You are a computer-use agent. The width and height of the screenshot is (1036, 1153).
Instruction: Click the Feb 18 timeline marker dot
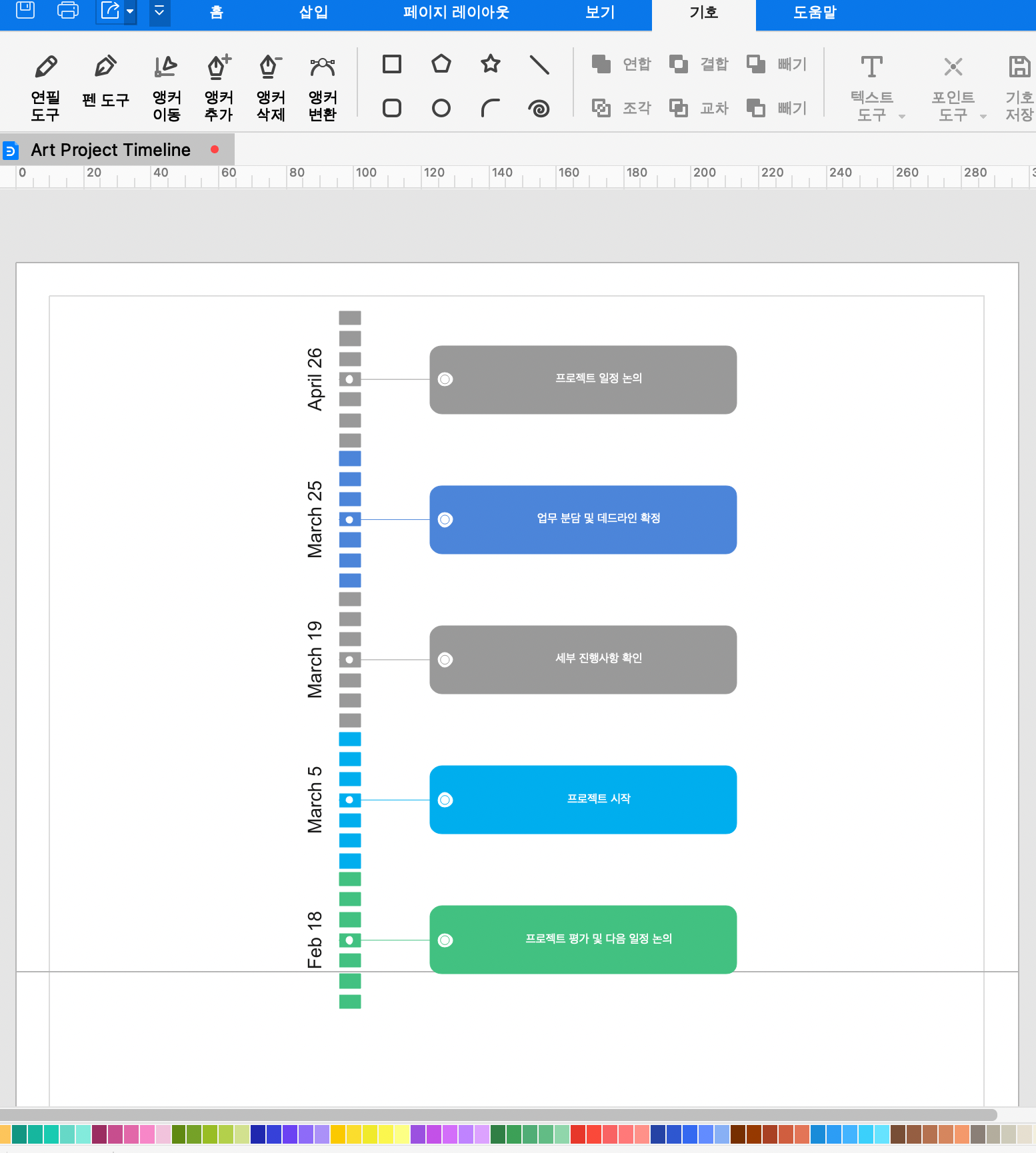pyautogui.click(x=349, y=940)
